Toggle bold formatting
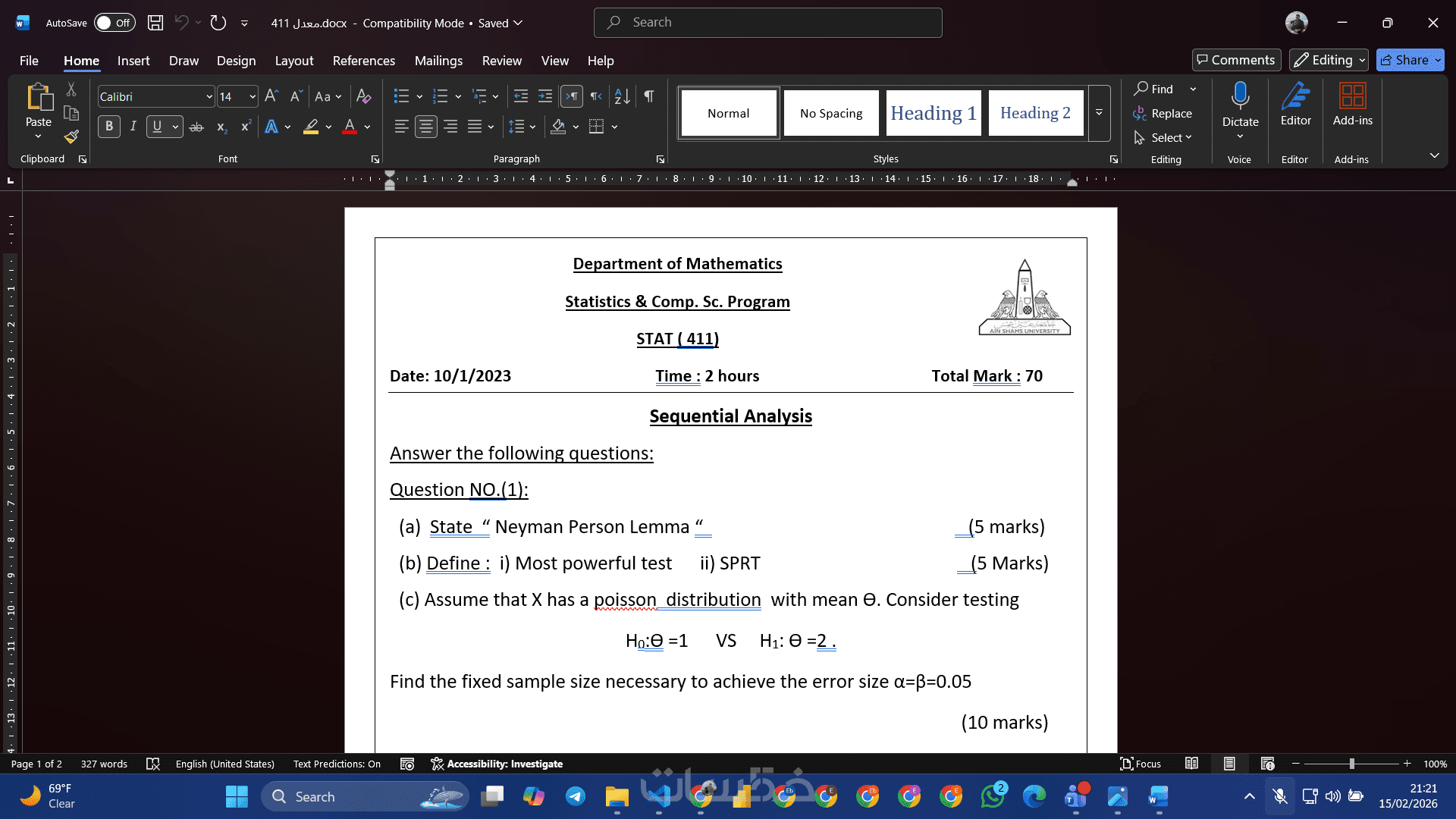This screenshot has width=1456, height=819. (109, 127)
